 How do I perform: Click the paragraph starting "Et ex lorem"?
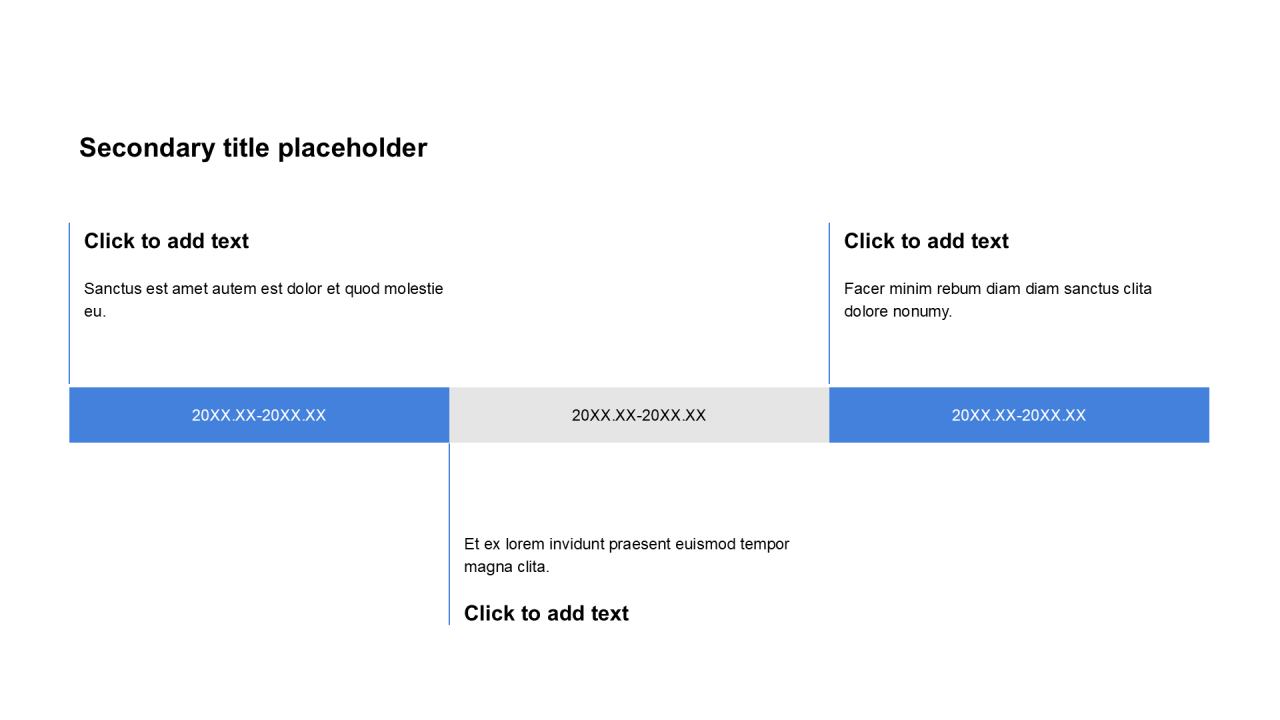pos(626,555)
